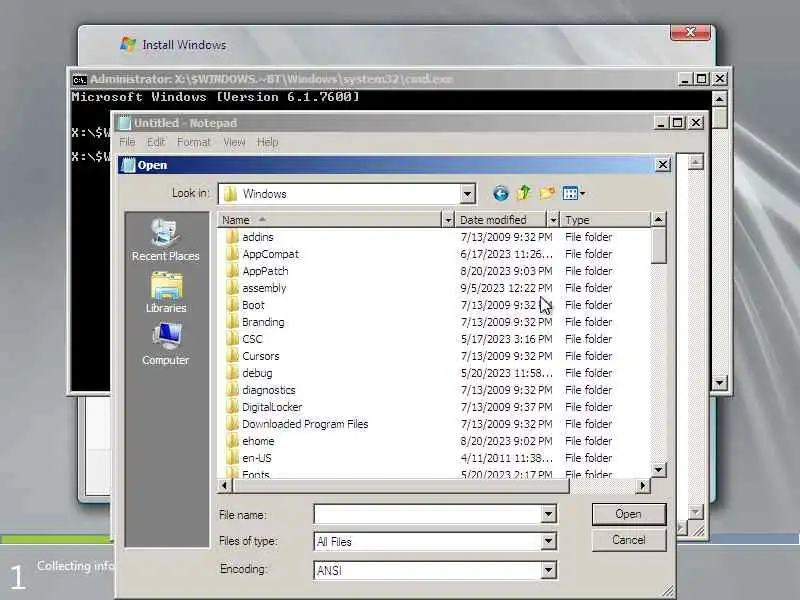The image size is (800, 600).
Task: Go up one folder level
Action: click(x=524, y=193)
